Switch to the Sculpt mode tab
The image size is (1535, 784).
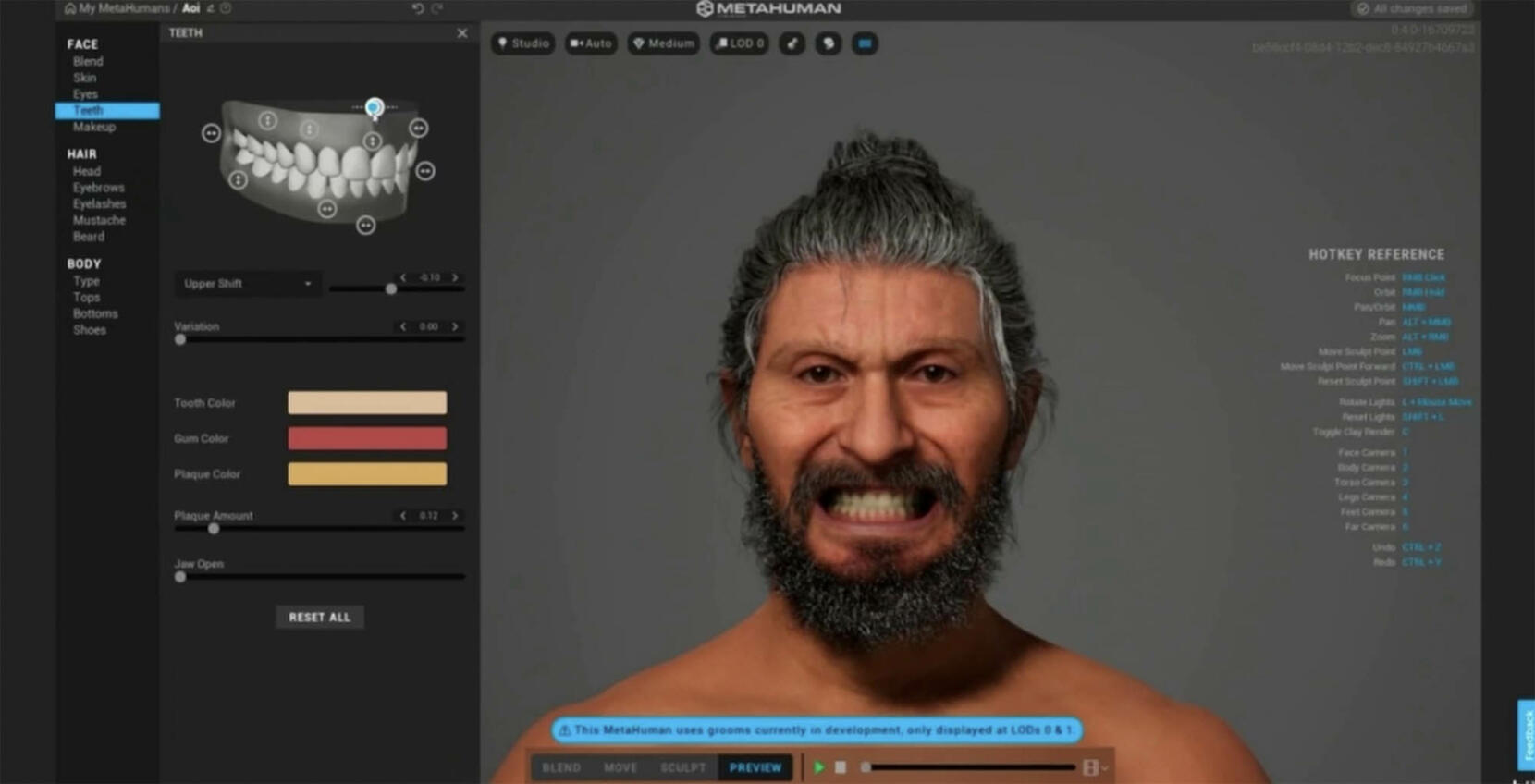tap(682, 767)
